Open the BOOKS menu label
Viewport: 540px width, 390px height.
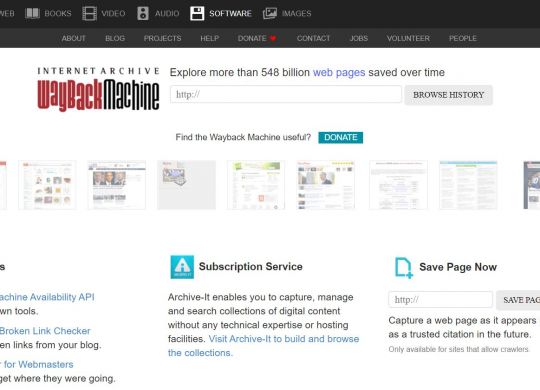pyautogui.click(x=58, y=13)
